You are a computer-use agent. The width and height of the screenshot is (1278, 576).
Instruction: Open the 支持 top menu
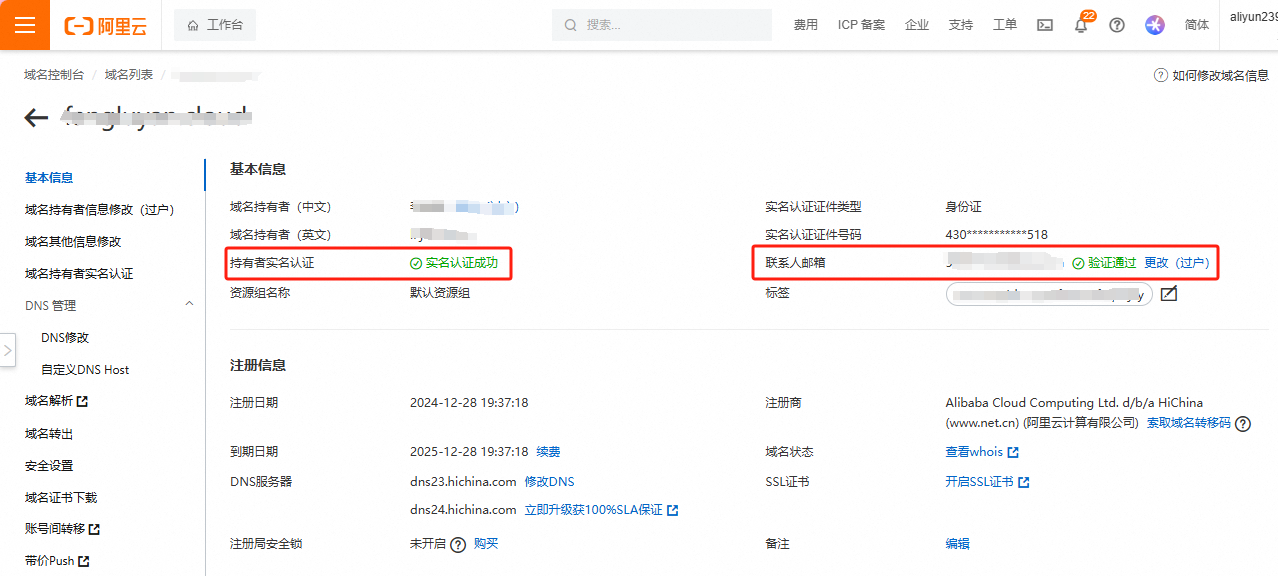pyautogui.click(x=960, y=25)
